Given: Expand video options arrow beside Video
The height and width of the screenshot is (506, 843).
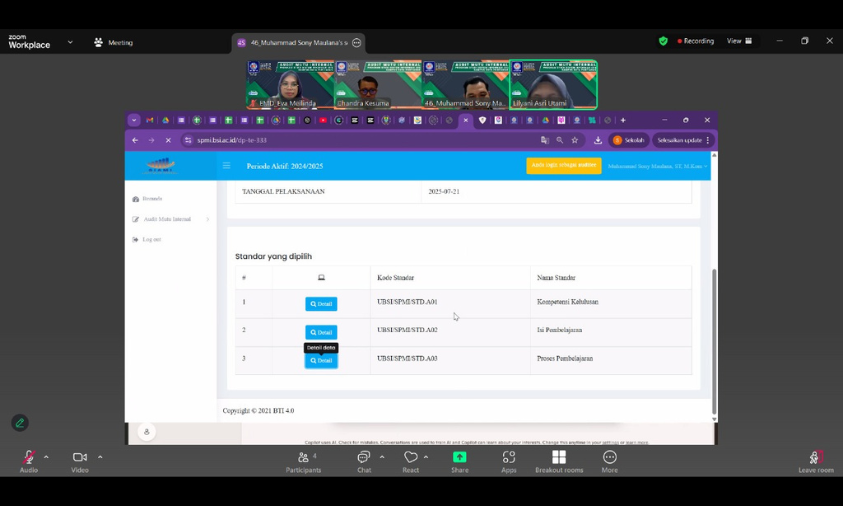Looking at the screenshot, I should [100, 457].
